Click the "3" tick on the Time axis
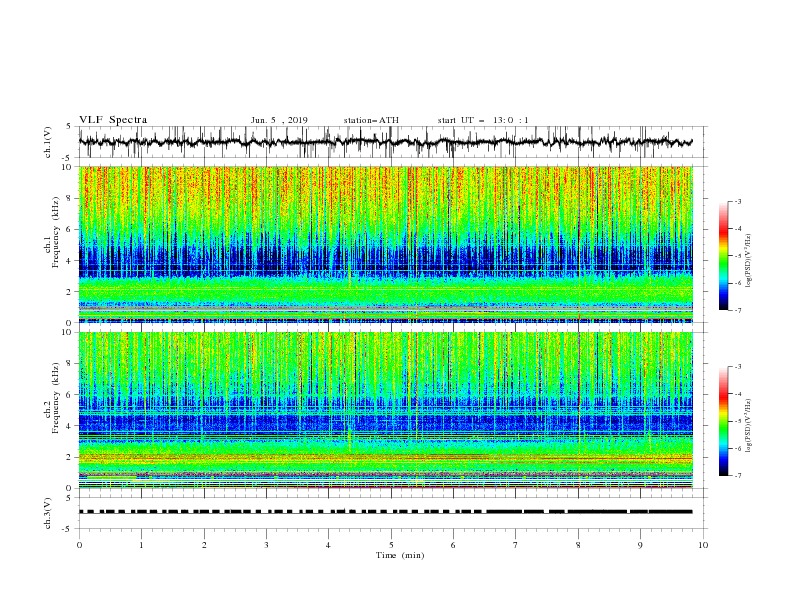Screen dimensions: 792x612 pos(266,545)
